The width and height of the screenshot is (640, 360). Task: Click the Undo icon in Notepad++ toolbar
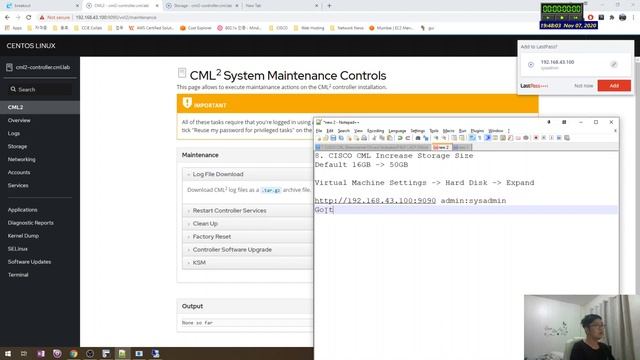coord(400,138)
